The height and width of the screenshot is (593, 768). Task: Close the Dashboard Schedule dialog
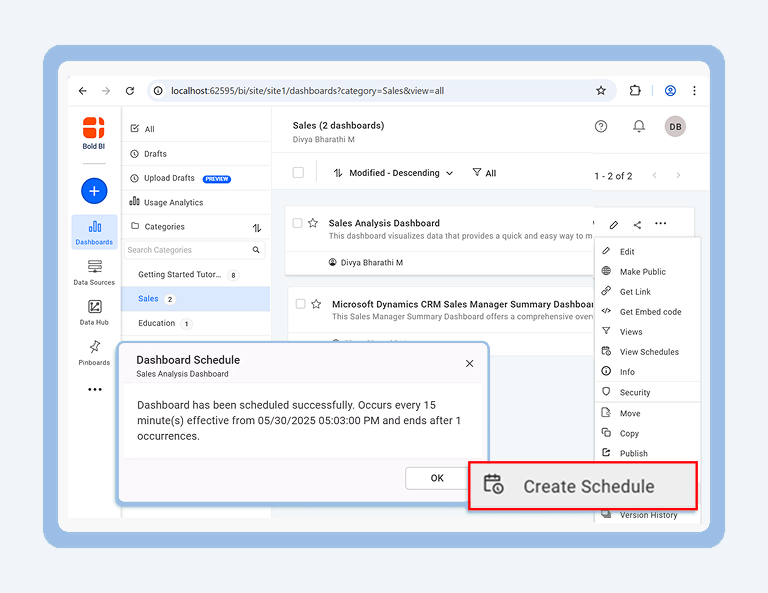[469, 363]
